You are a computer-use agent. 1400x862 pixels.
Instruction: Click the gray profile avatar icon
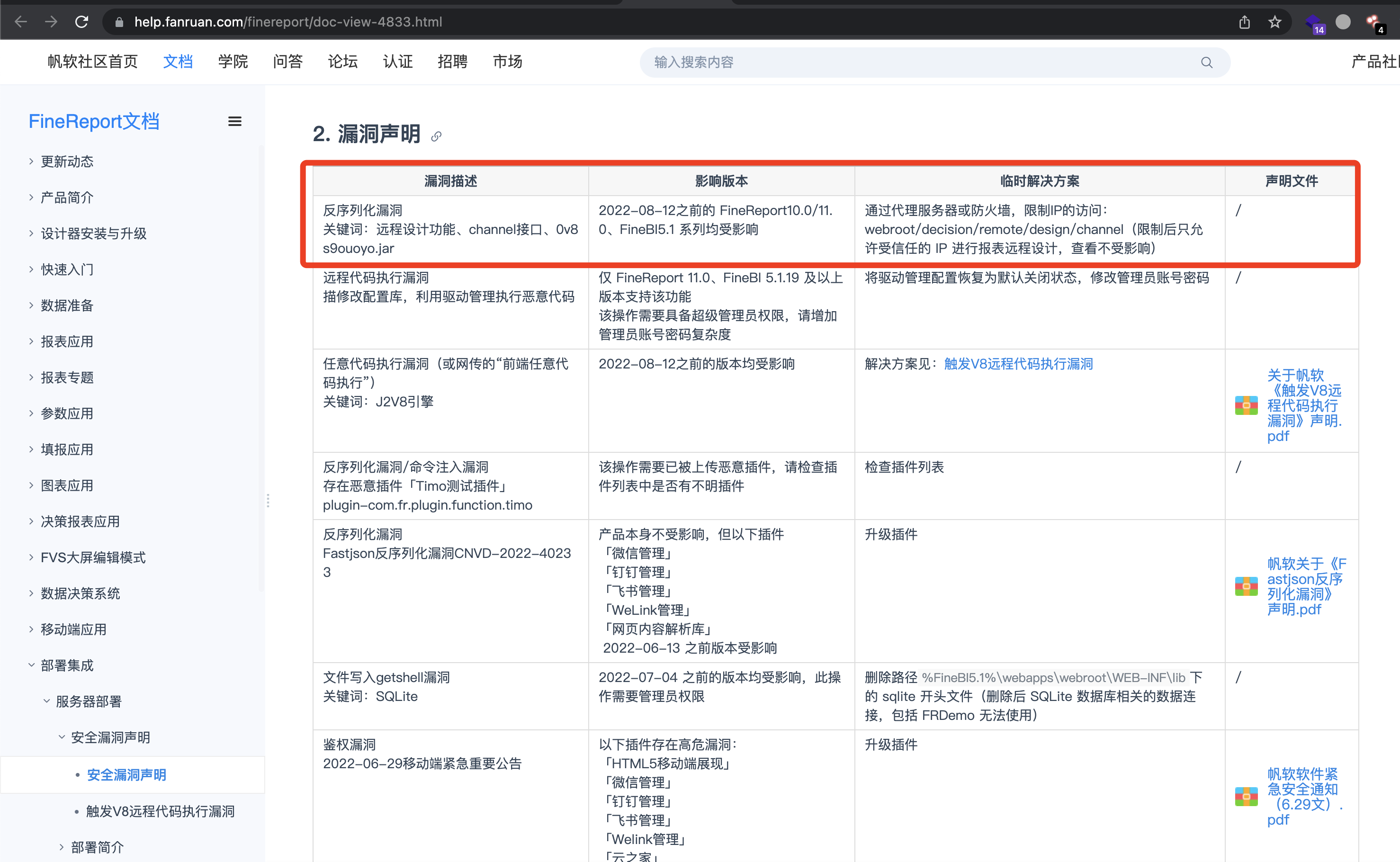(1344, 22)
